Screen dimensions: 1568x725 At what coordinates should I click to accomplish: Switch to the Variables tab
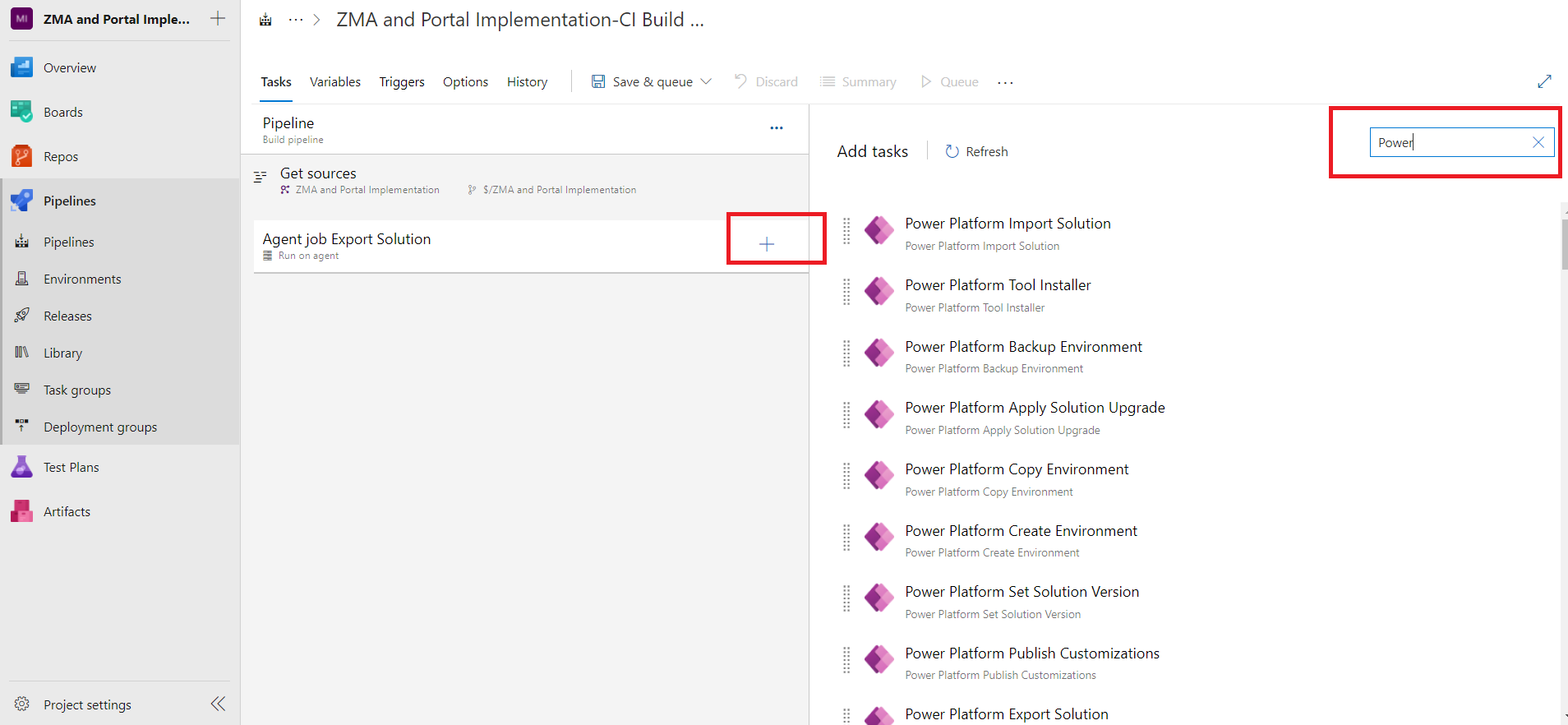click(x=334, y=81)
